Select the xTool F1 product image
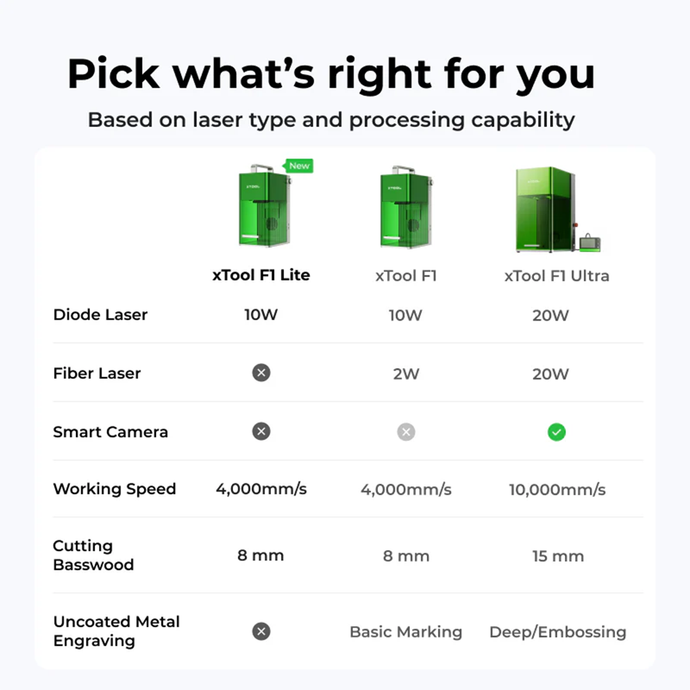Image resolution: width=690 pixels, height=690 pixels. (406, 209)
